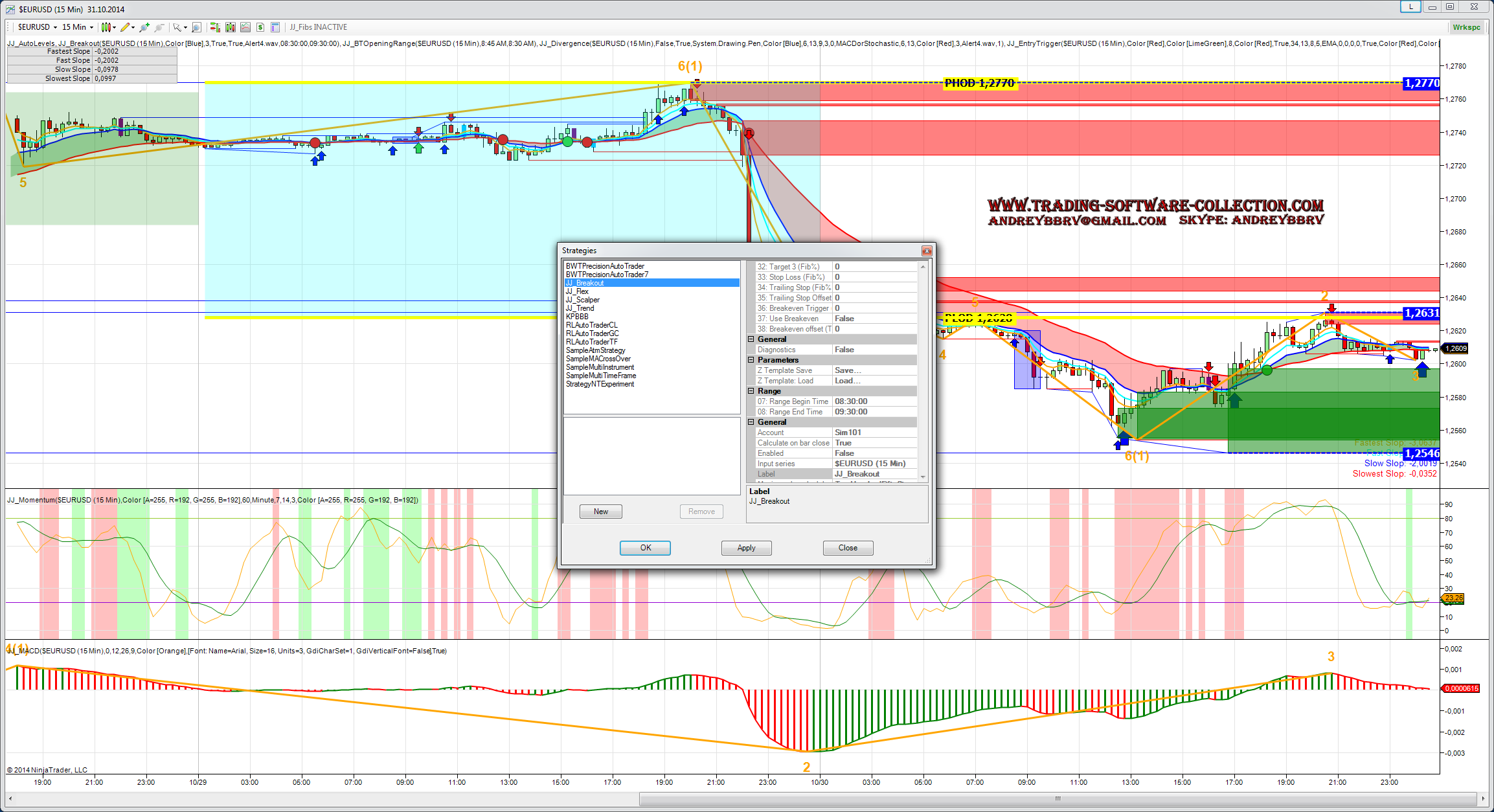Image resolution: width=1494 pixels, height=812 pixels.
Task: Click the Apply button
Action: pyautogui.click(x=746, y=548)
